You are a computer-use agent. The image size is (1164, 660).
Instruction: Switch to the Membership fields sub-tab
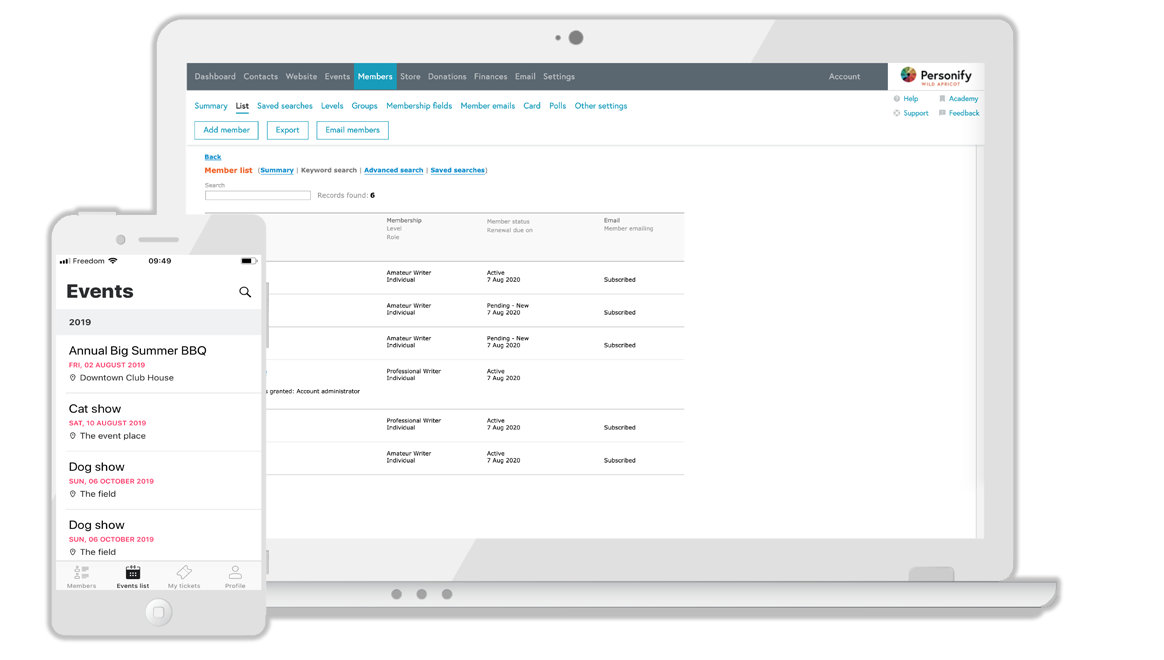click(419, 106)
